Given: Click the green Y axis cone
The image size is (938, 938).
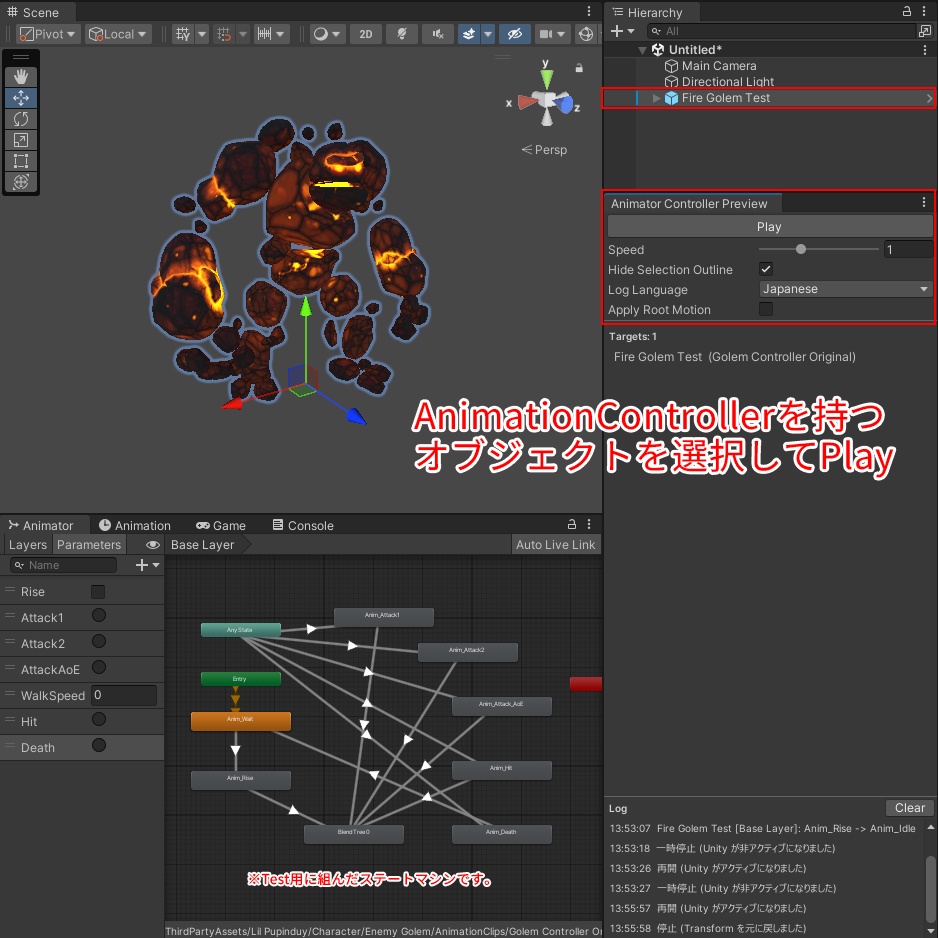Looking at the screenshot, I should (546, 78).
